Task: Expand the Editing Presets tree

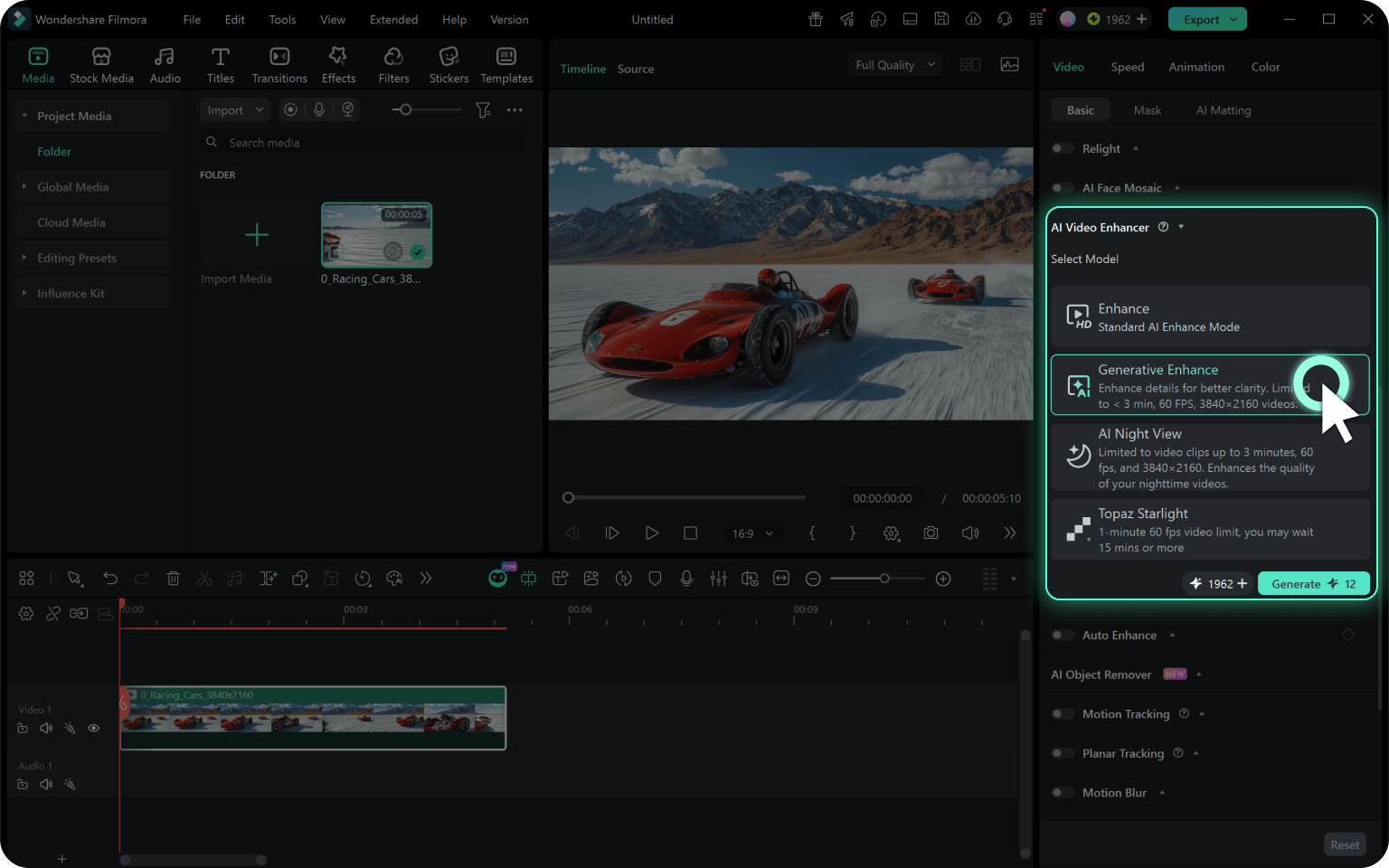Action: click(24, 258)
